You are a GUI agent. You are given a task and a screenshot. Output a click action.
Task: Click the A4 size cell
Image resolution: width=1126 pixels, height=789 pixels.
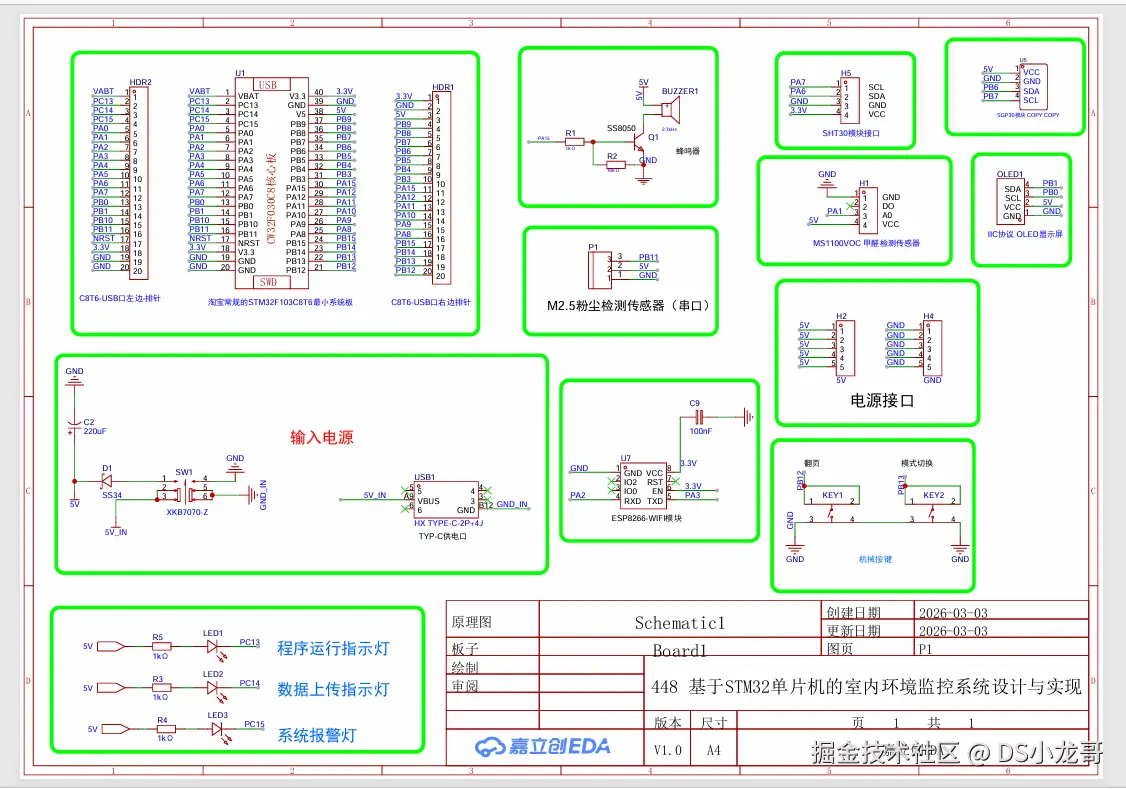(713, 750)
